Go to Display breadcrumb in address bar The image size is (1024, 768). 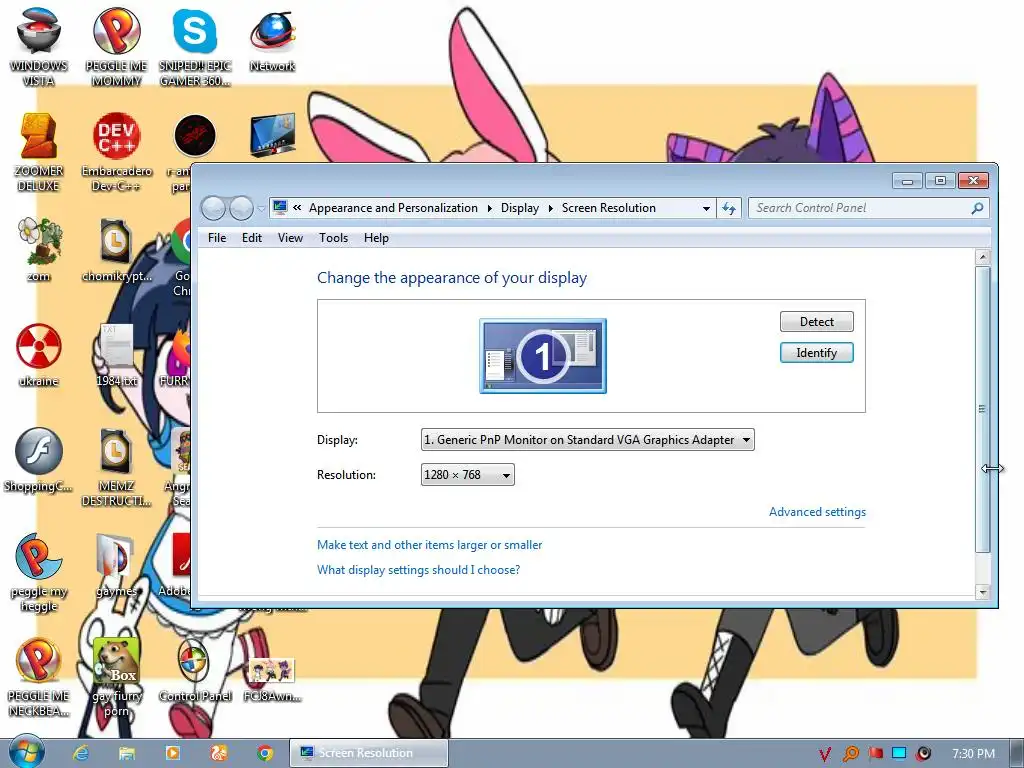520,208
